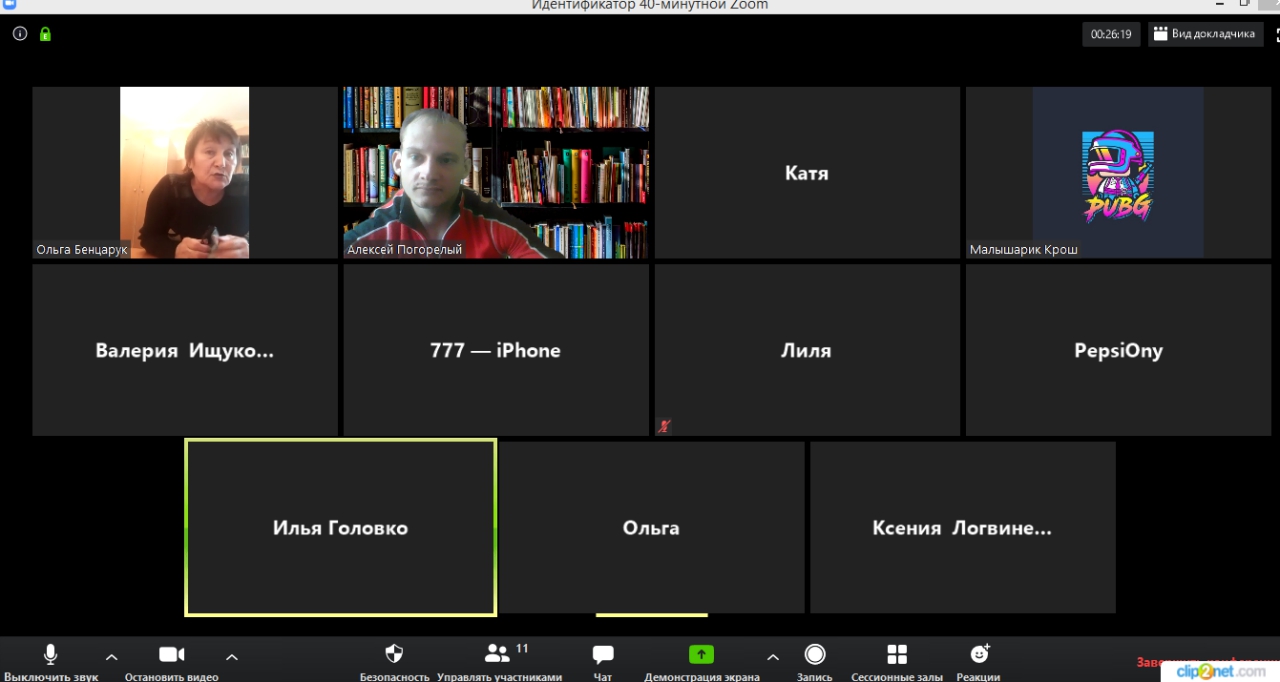The height and width of the screenshot is (682, 1280).
Task: Open the Chat (Чат) panel
Action: (x=603, y=655)
